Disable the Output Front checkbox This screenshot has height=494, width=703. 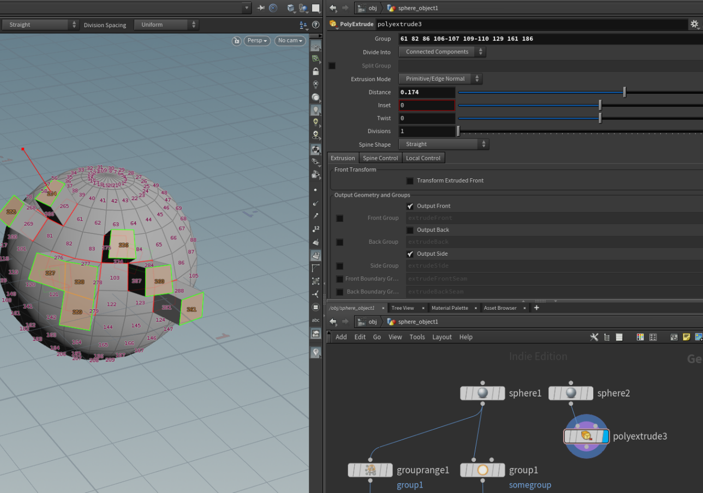tap(410, 206)
